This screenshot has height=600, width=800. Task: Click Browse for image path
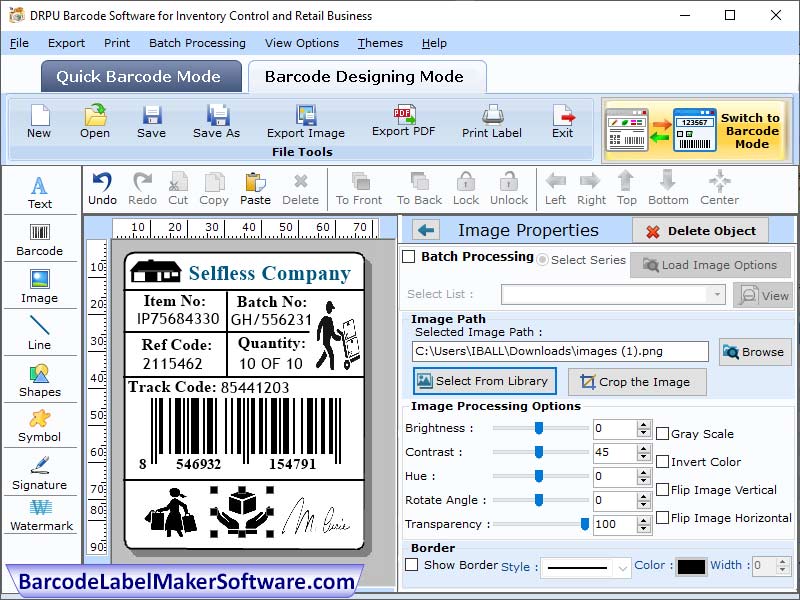(x=755, y=352)
